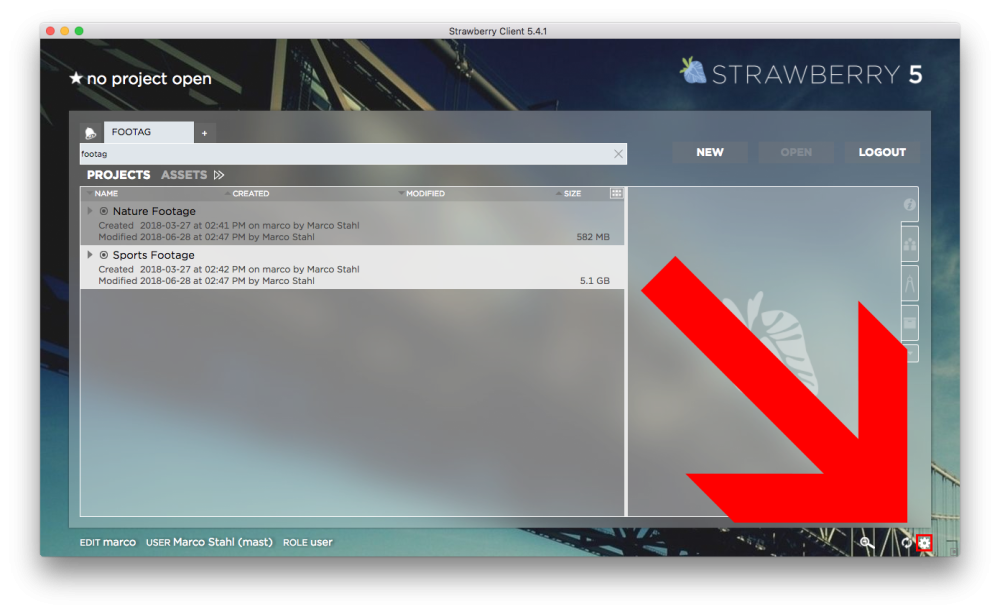Click the LOGOUT button

click(x=882, y=152)
